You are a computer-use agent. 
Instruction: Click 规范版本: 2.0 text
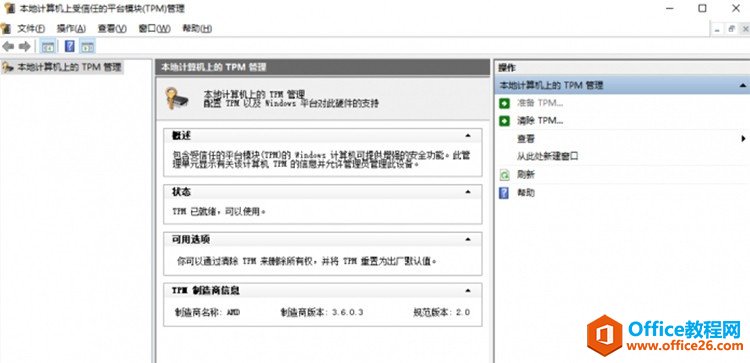pyautogui.click(x=441, y=312)
